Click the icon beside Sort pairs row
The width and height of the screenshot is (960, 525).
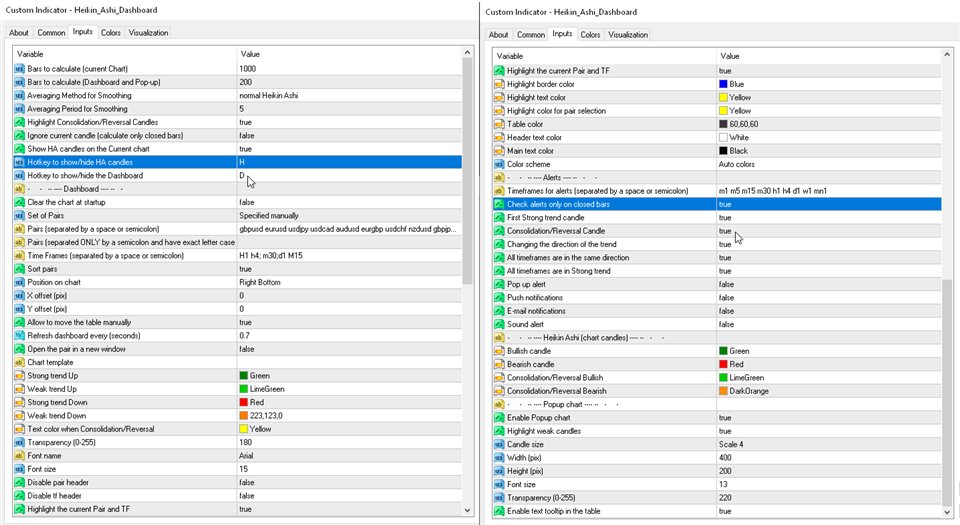[20, 269]
